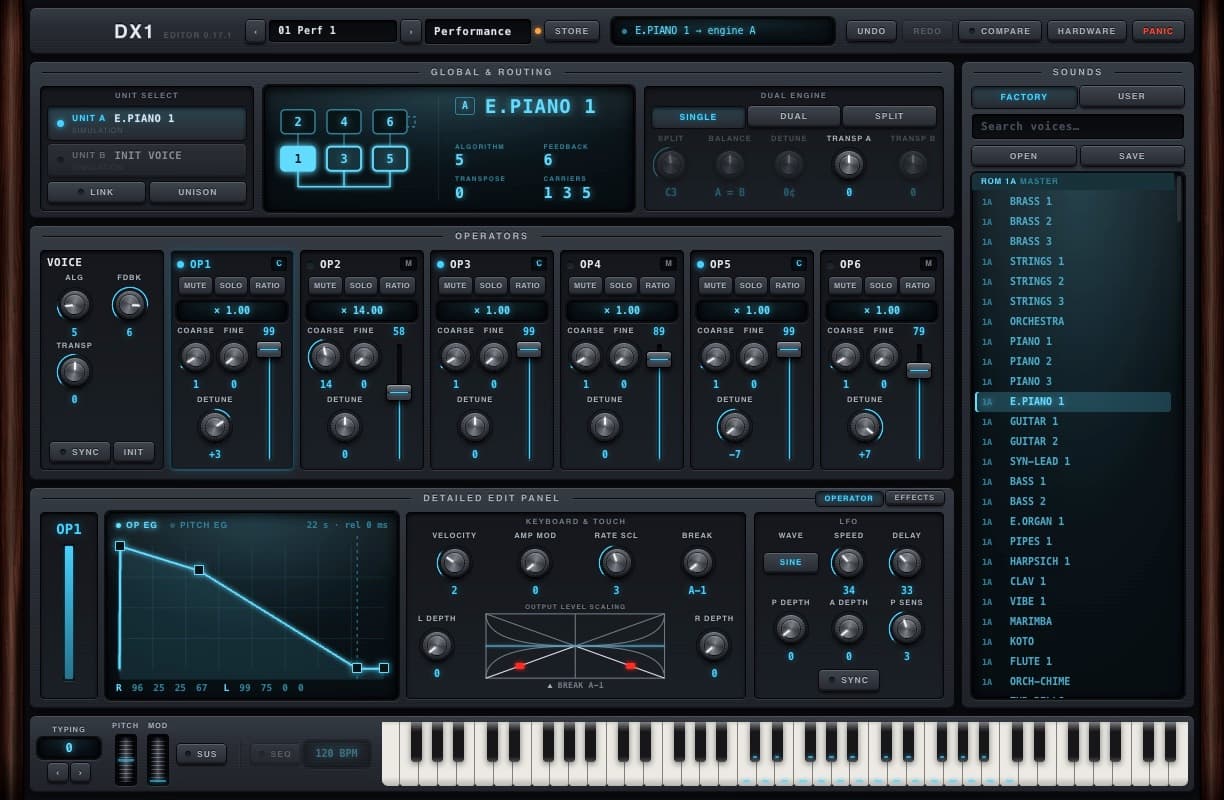
Task: Toggle OP4 enable LED
Action: [x=571, y=264]
